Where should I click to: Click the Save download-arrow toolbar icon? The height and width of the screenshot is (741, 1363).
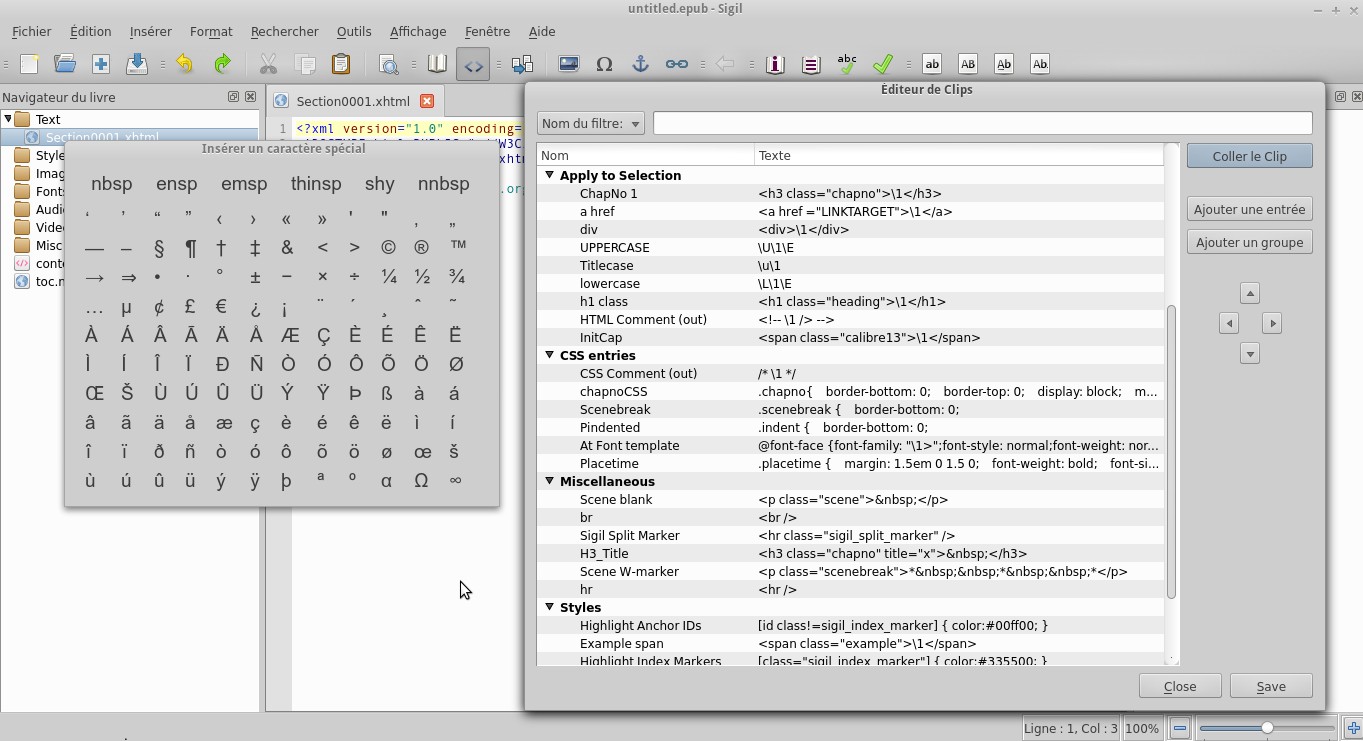point(137,64)
